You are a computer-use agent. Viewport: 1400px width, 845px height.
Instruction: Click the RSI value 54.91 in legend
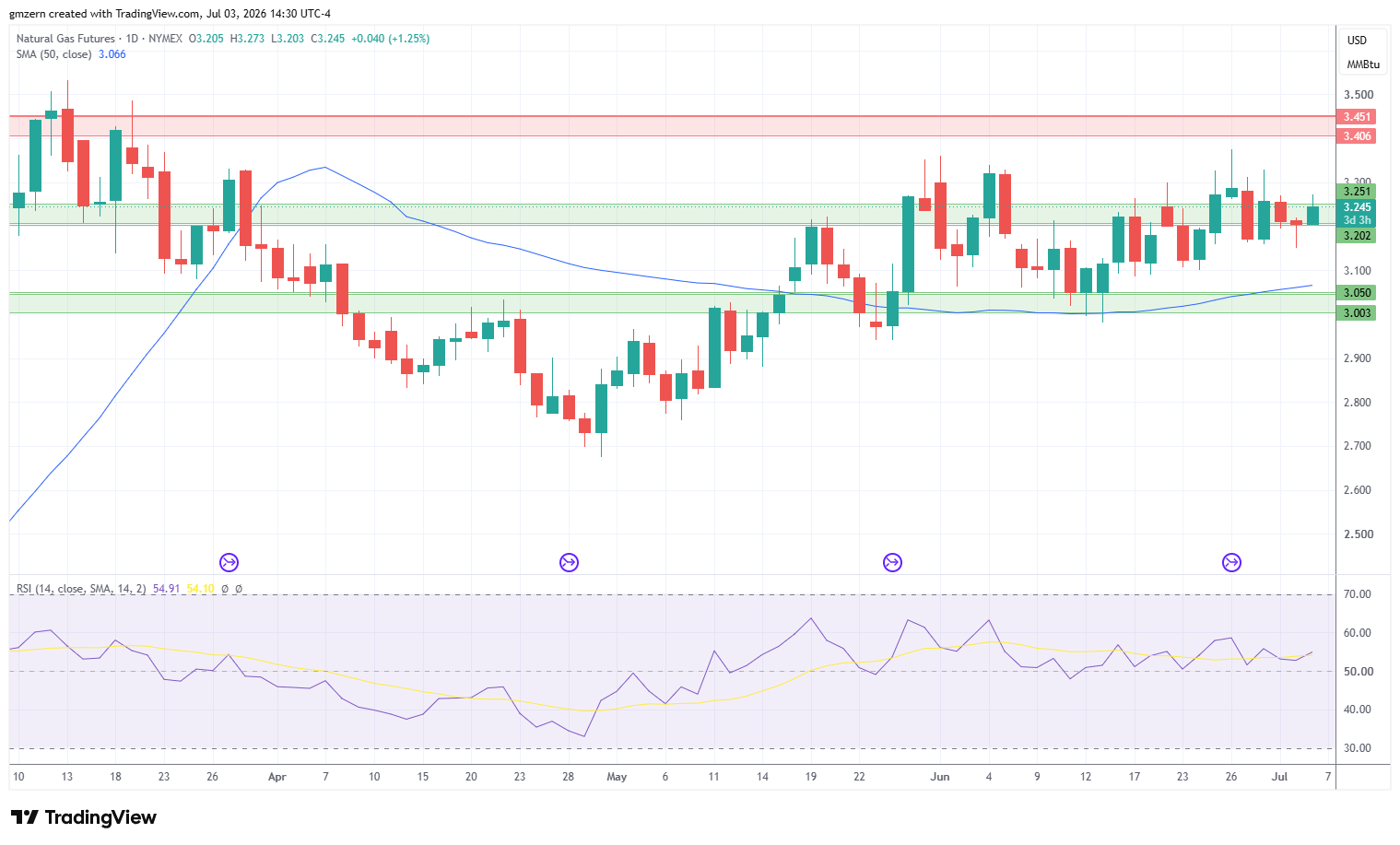pos(166,589)
